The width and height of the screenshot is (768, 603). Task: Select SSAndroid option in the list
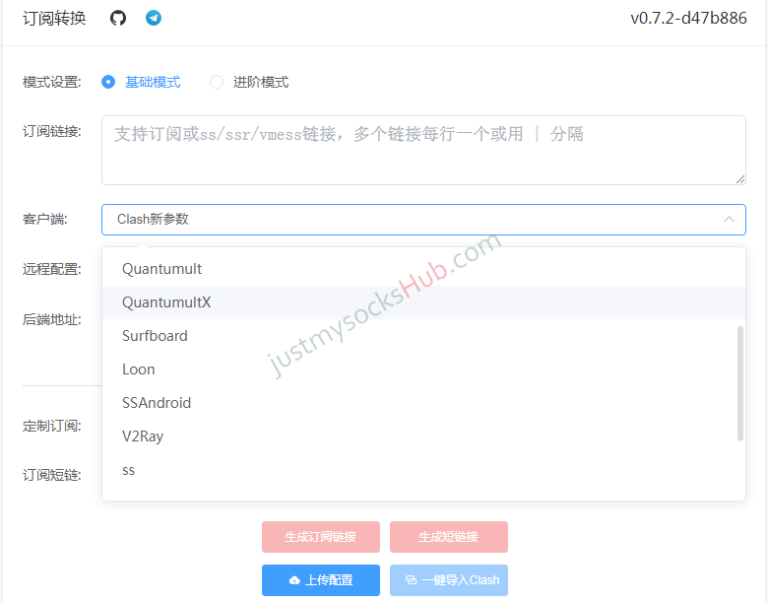point(156,403)
